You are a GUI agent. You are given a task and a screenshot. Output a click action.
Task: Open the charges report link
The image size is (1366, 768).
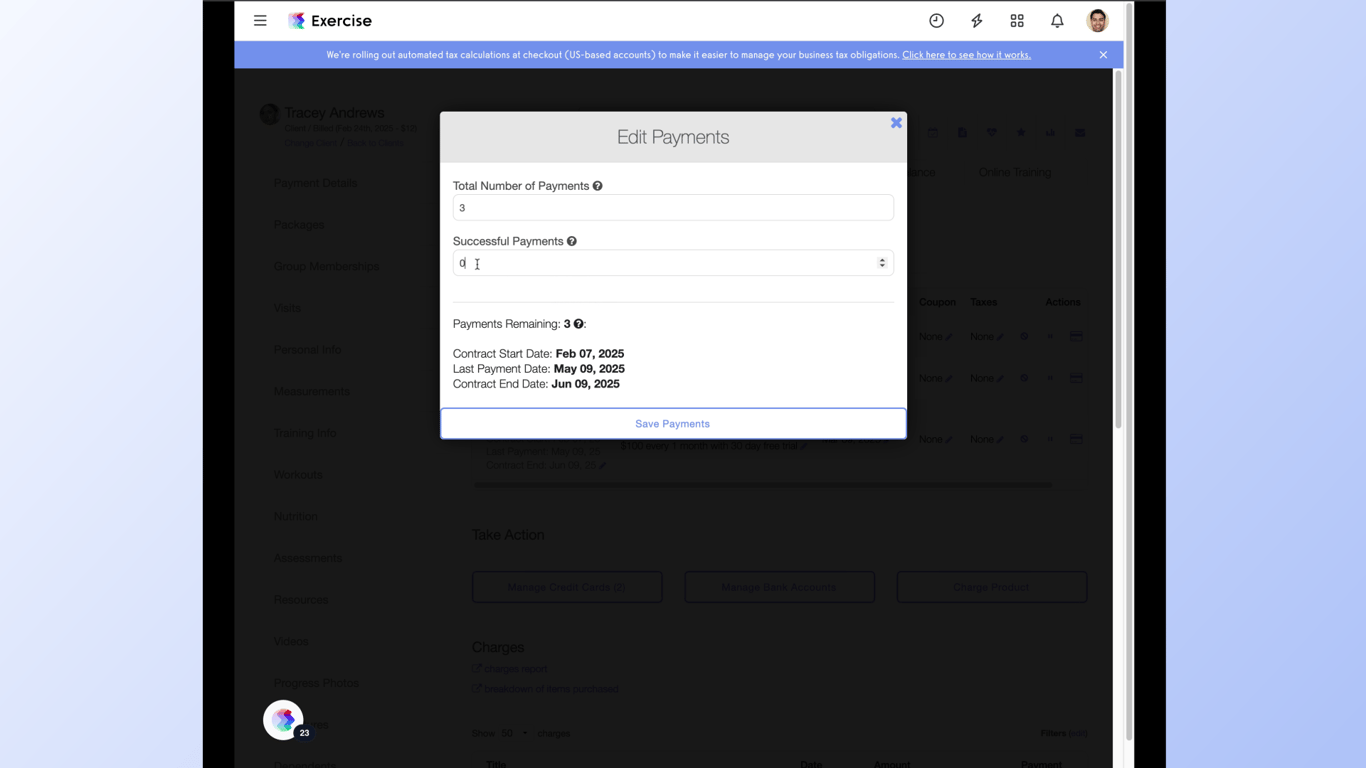510,669
